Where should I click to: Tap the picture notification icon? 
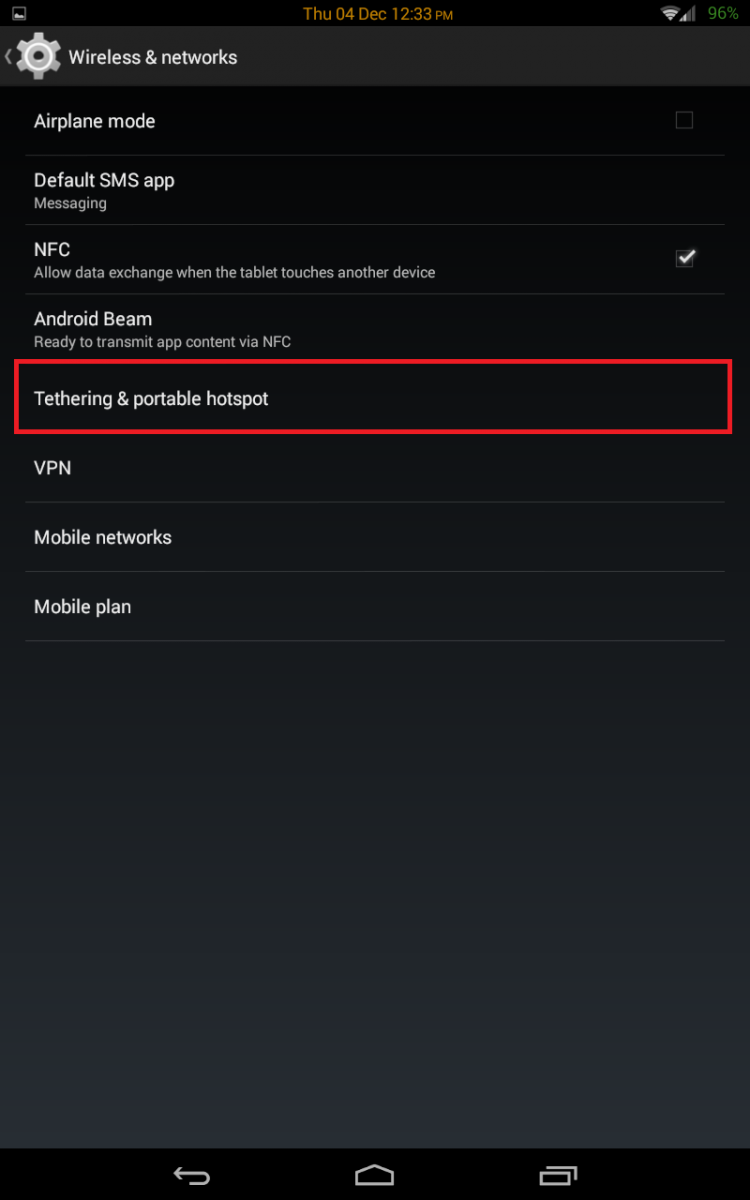click(x=19, y=14)
